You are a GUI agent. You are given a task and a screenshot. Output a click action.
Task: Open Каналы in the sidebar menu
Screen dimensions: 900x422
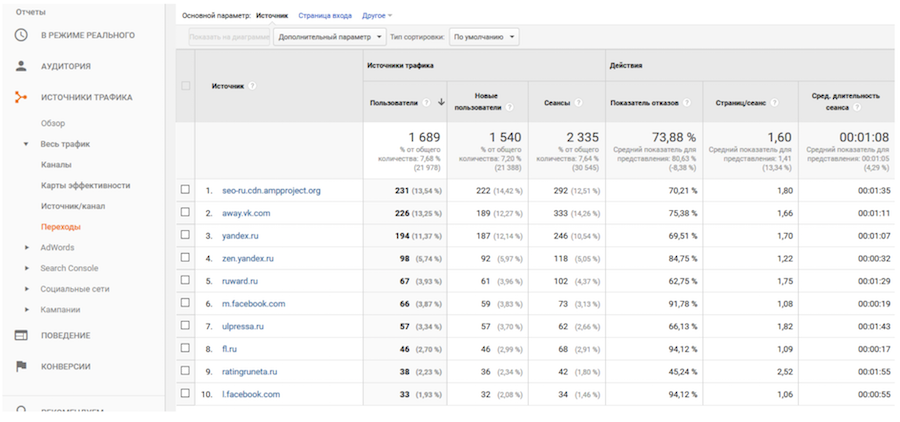coord(56,164)
